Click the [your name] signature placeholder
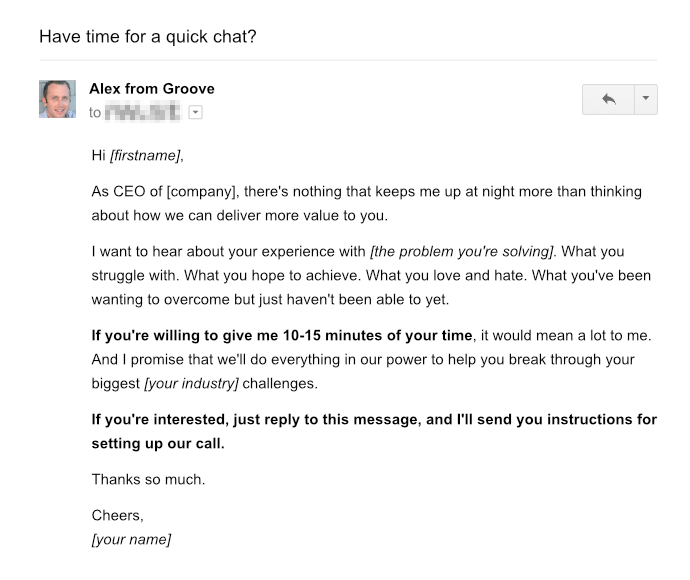This screenshot has width=690, height=580. (x=131, y=540)
